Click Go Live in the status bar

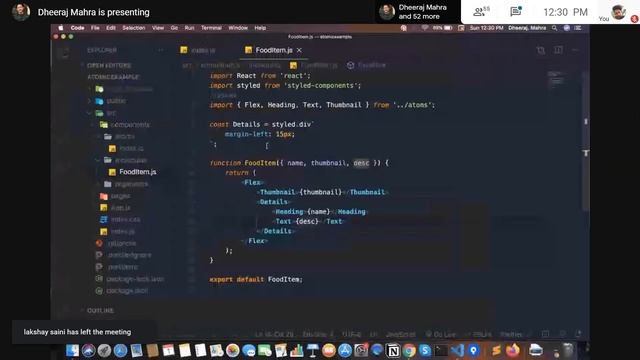coord(441,334)
